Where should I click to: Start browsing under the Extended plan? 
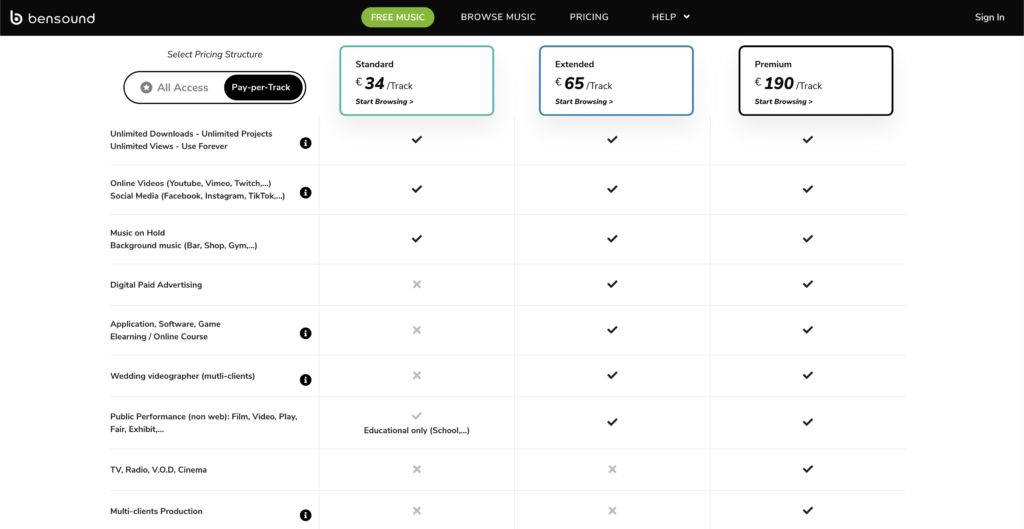pos(584,102)
